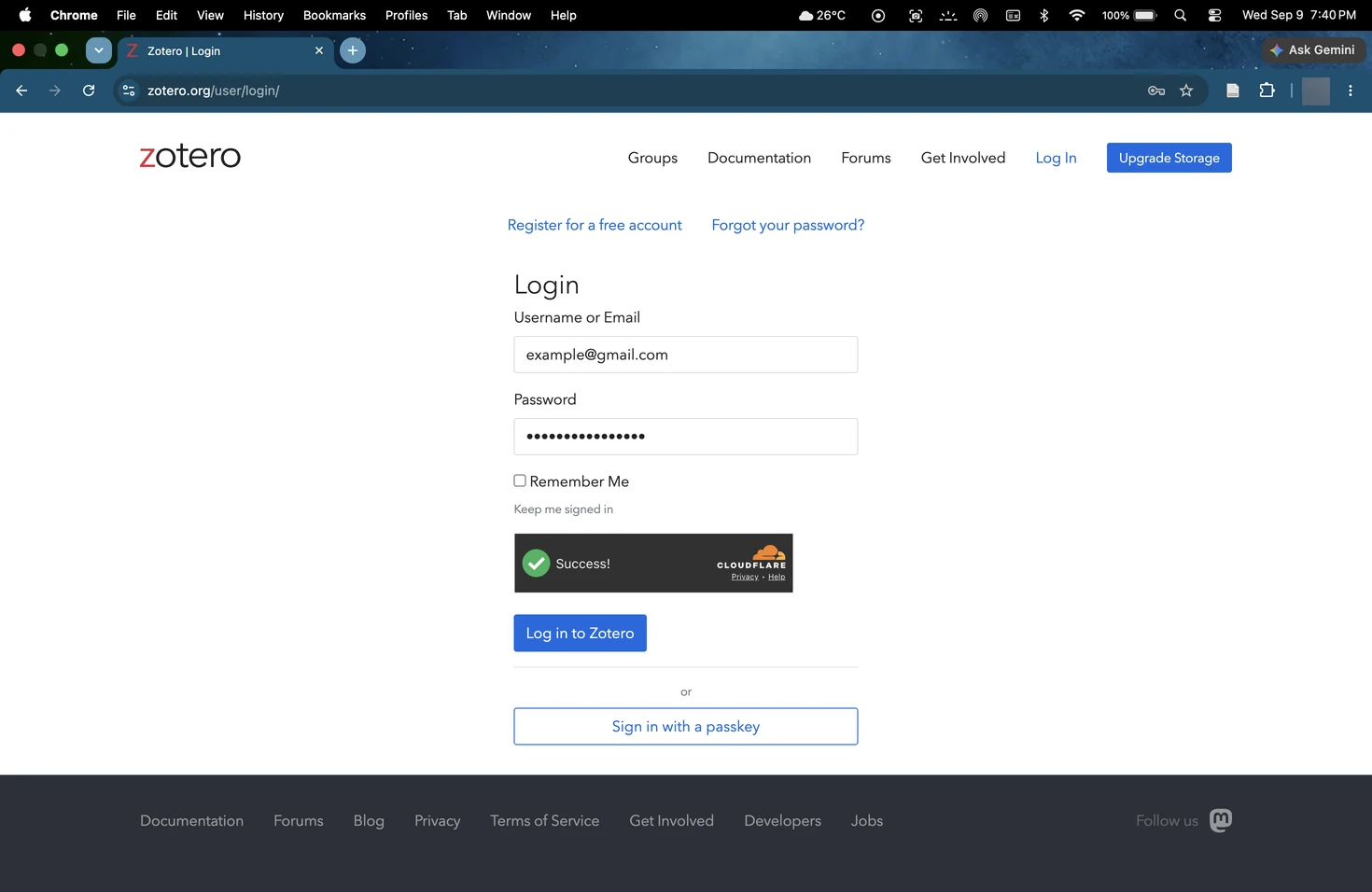Open the footer Developers link
The height and width of the screenshot is (892, 1372).
pyautogui.click(x=782, y=820)
